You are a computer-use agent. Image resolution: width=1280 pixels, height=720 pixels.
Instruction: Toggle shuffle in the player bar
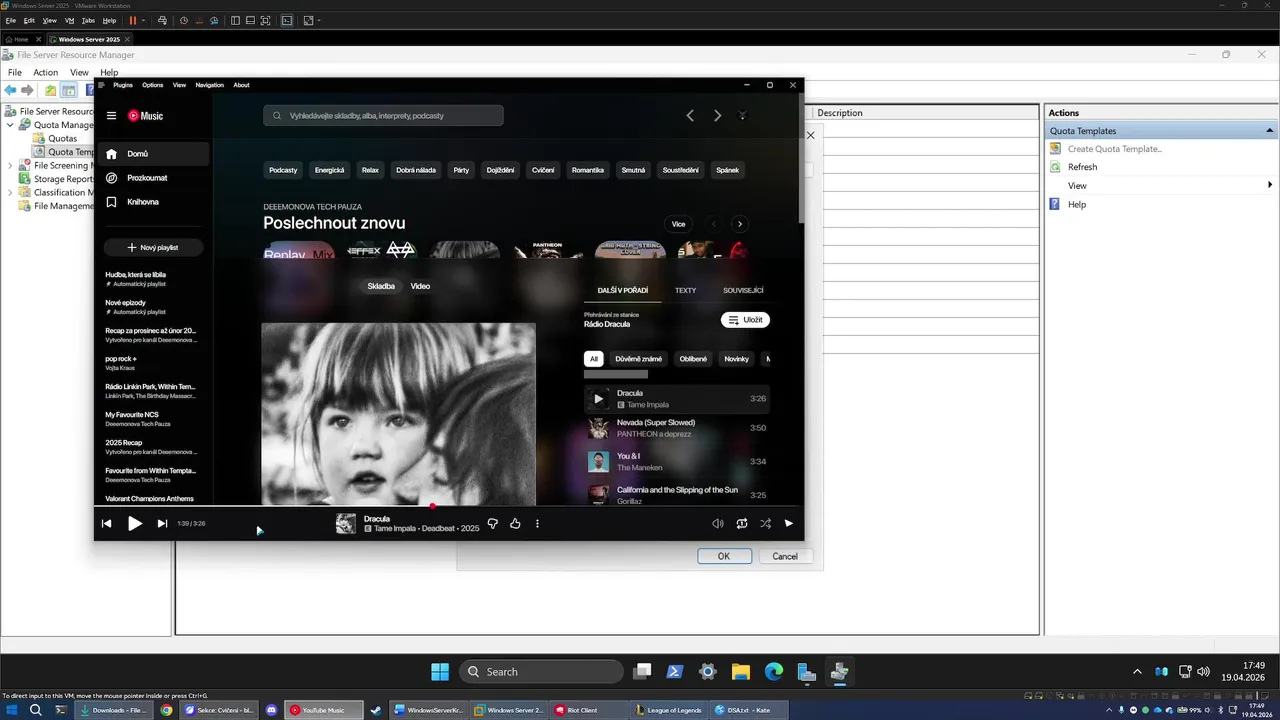click(765, 523)
